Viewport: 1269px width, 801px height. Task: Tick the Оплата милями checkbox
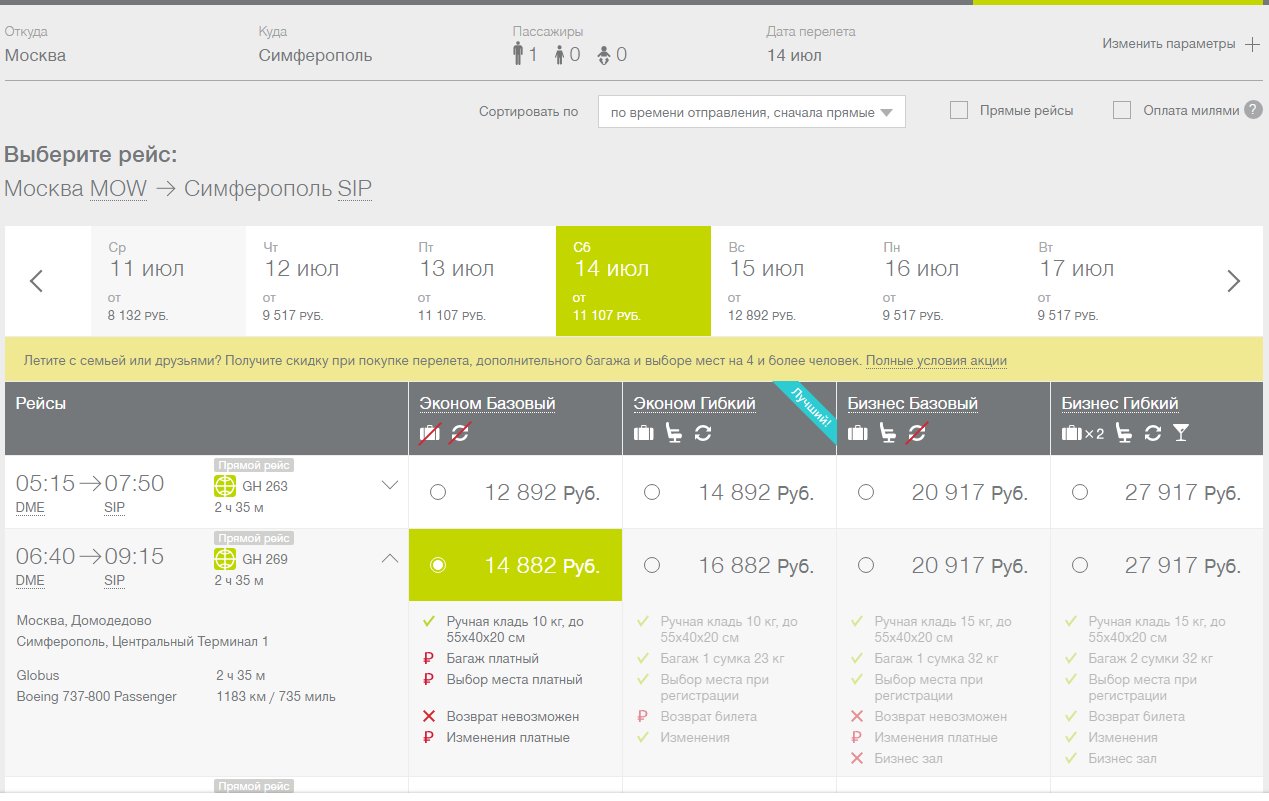pyautogui.click(x=1122, y=111)
